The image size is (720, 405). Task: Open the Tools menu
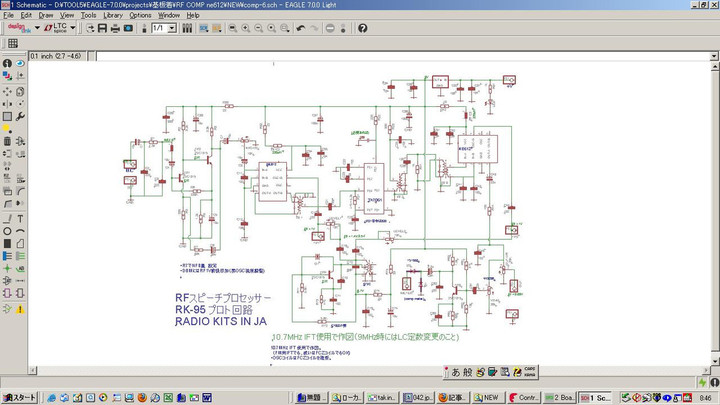[x=89, y=15]
